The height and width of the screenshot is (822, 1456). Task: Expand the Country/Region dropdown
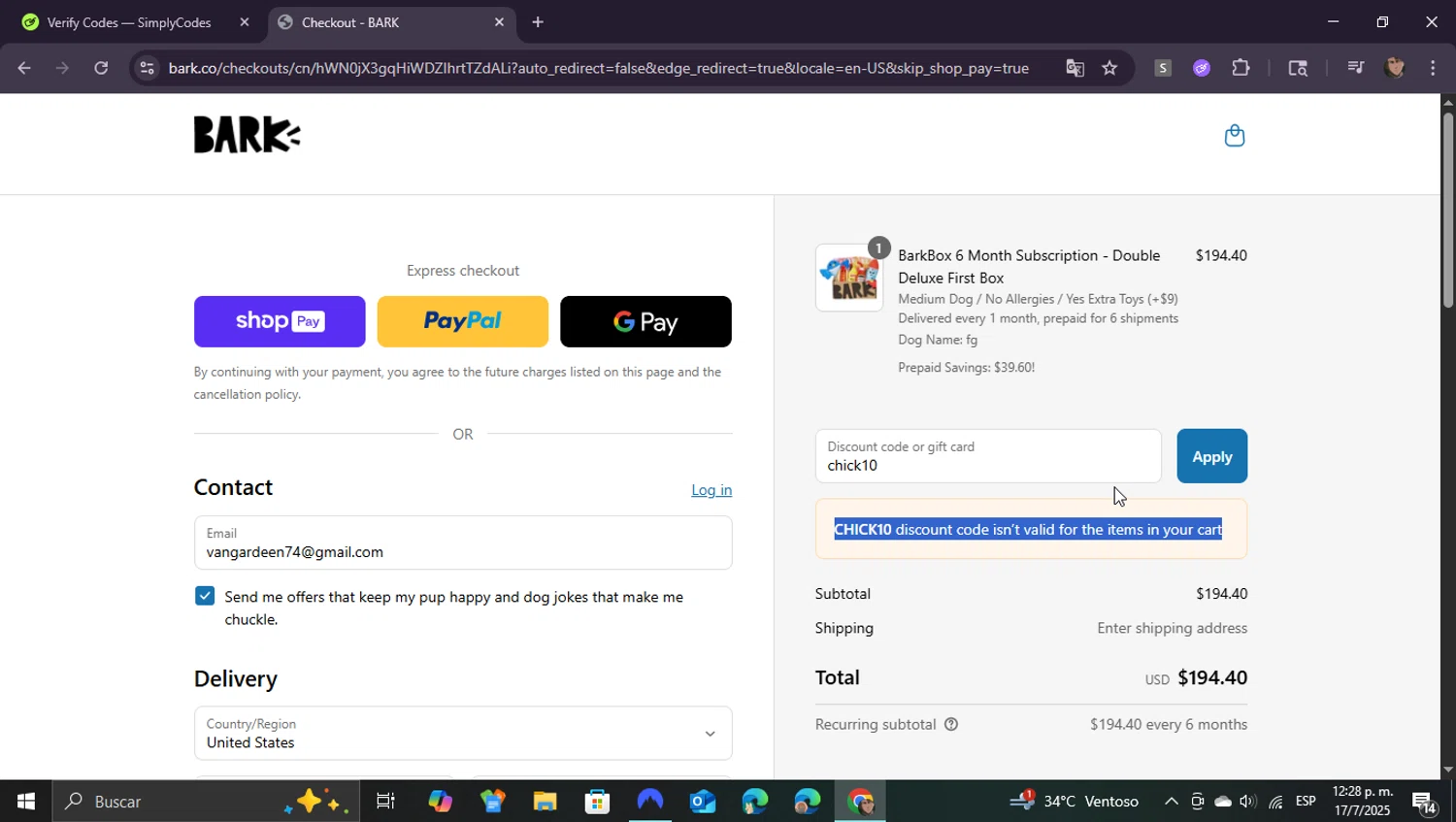463,734
